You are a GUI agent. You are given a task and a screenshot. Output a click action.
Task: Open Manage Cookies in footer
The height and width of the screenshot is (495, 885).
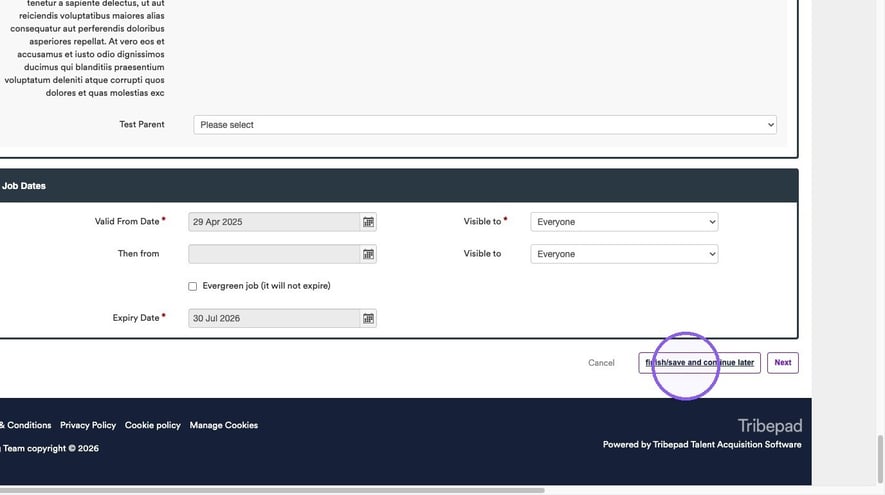(224, 425)
